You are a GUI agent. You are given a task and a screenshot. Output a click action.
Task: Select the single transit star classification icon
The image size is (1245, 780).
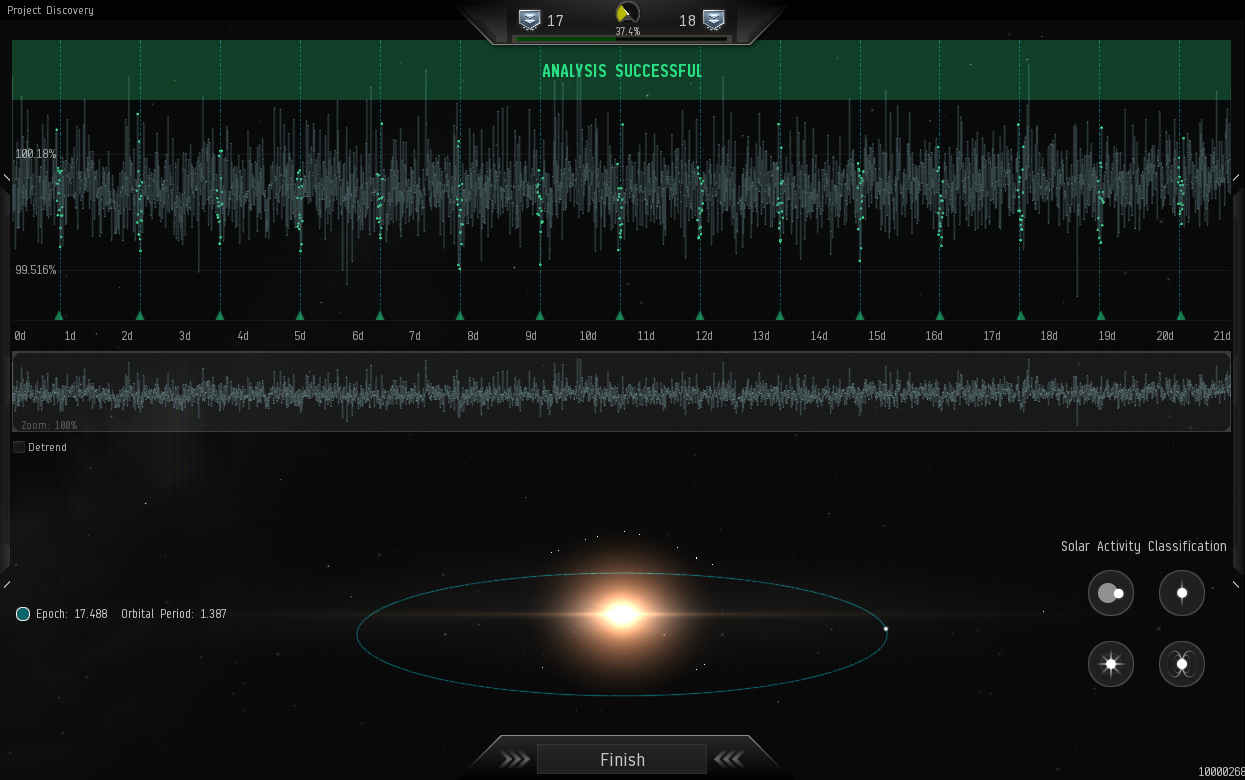point(1182,593)
